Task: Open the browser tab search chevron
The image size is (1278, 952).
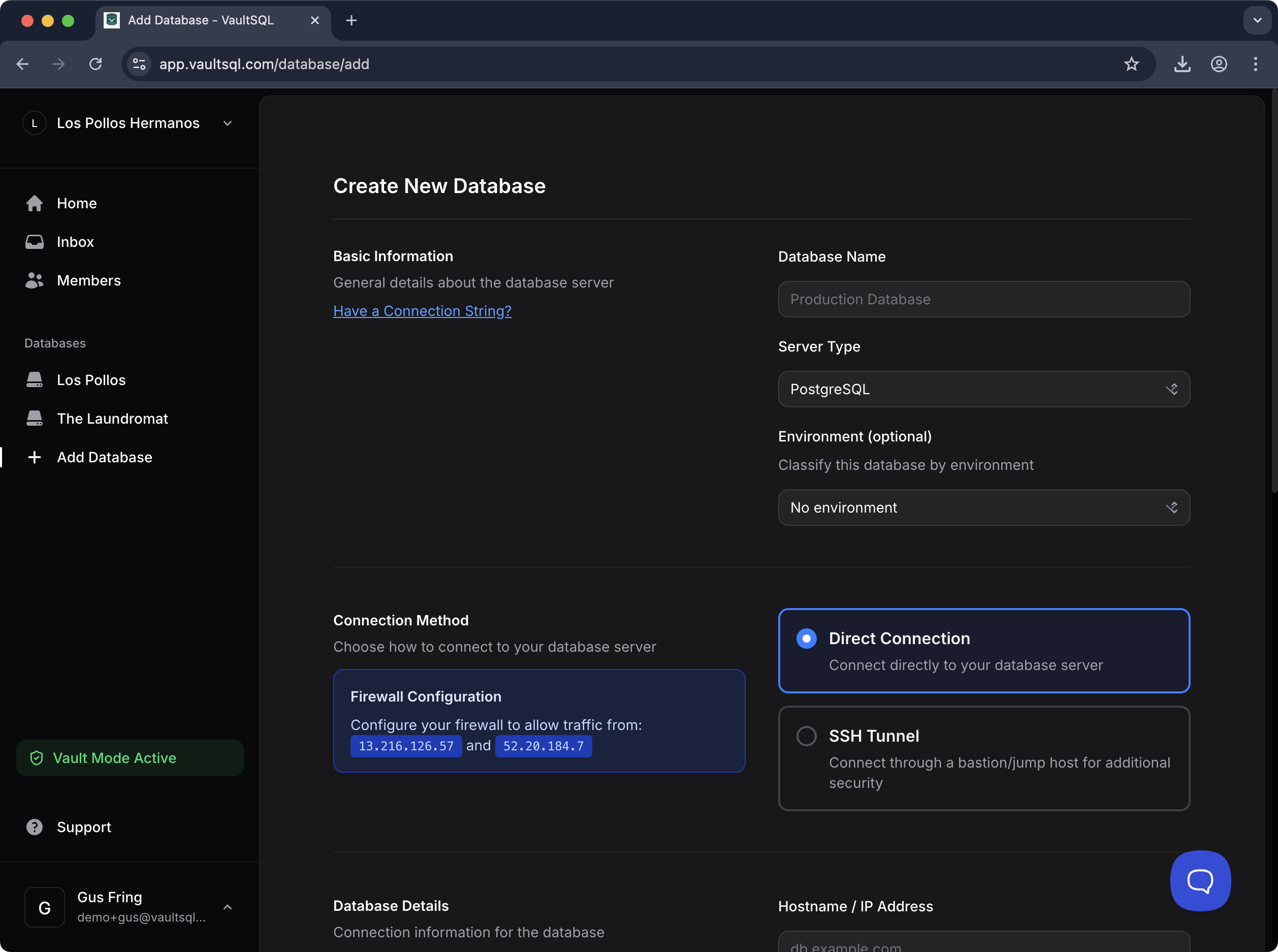Action: [1257, 20]
